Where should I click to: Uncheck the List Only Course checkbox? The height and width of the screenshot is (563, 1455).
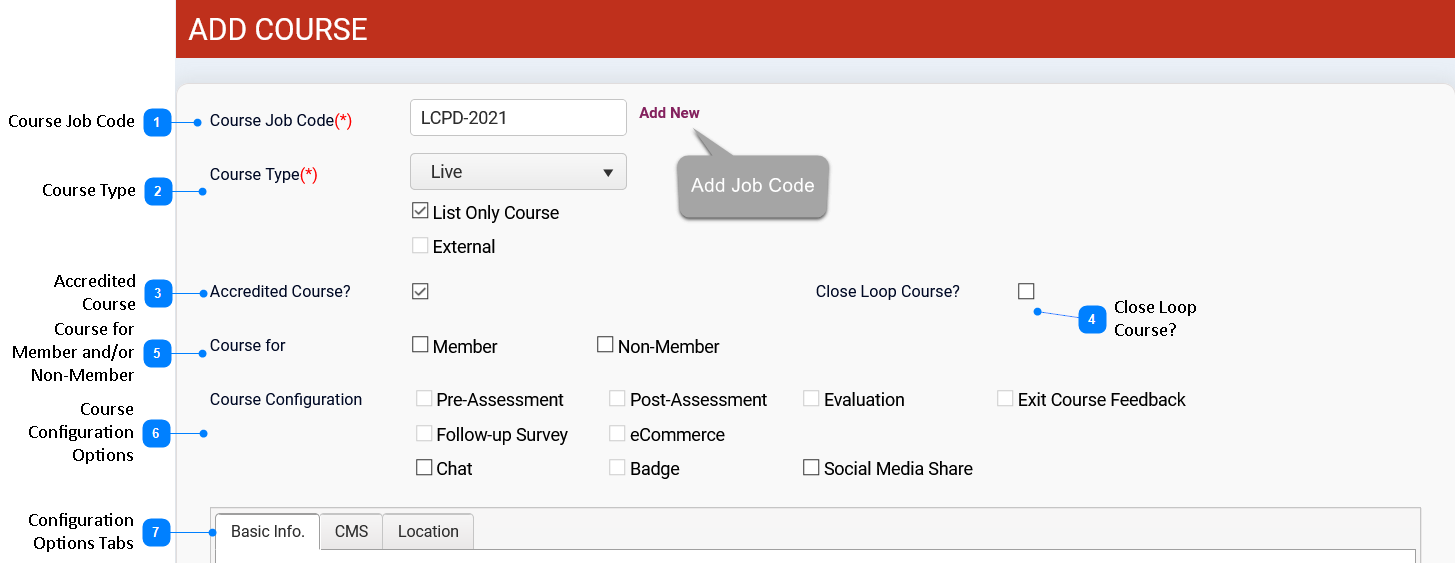(420, 212)
